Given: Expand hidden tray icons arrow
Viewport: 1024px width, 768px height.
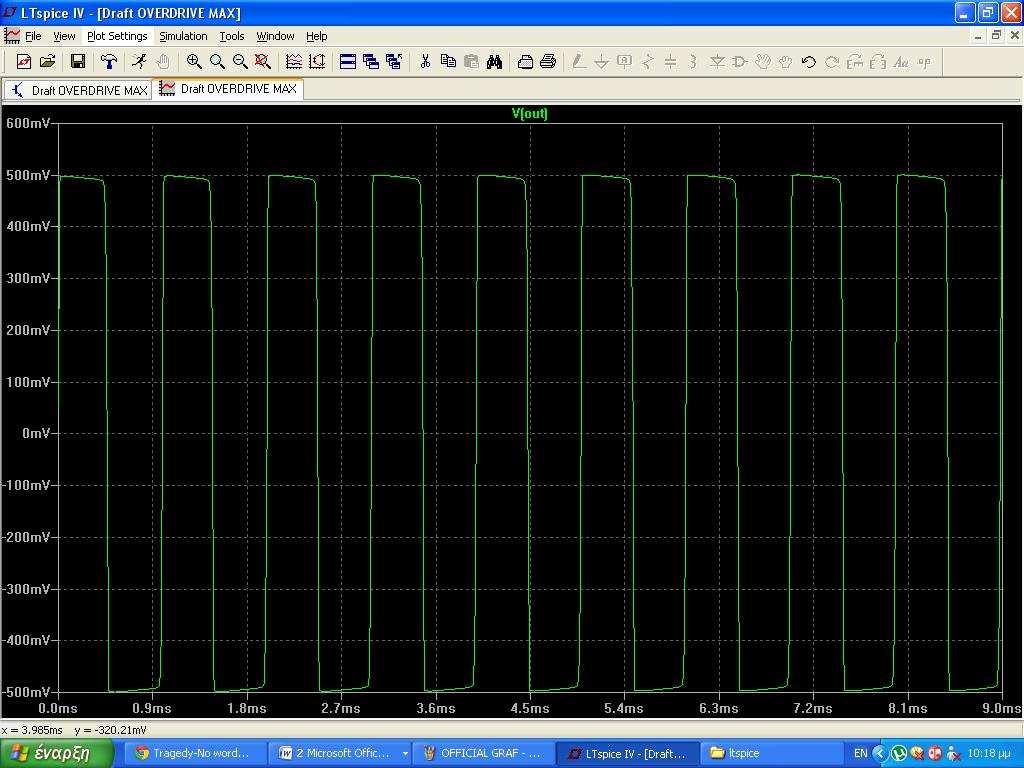Looking at the screenshot, I should [880, 754].
